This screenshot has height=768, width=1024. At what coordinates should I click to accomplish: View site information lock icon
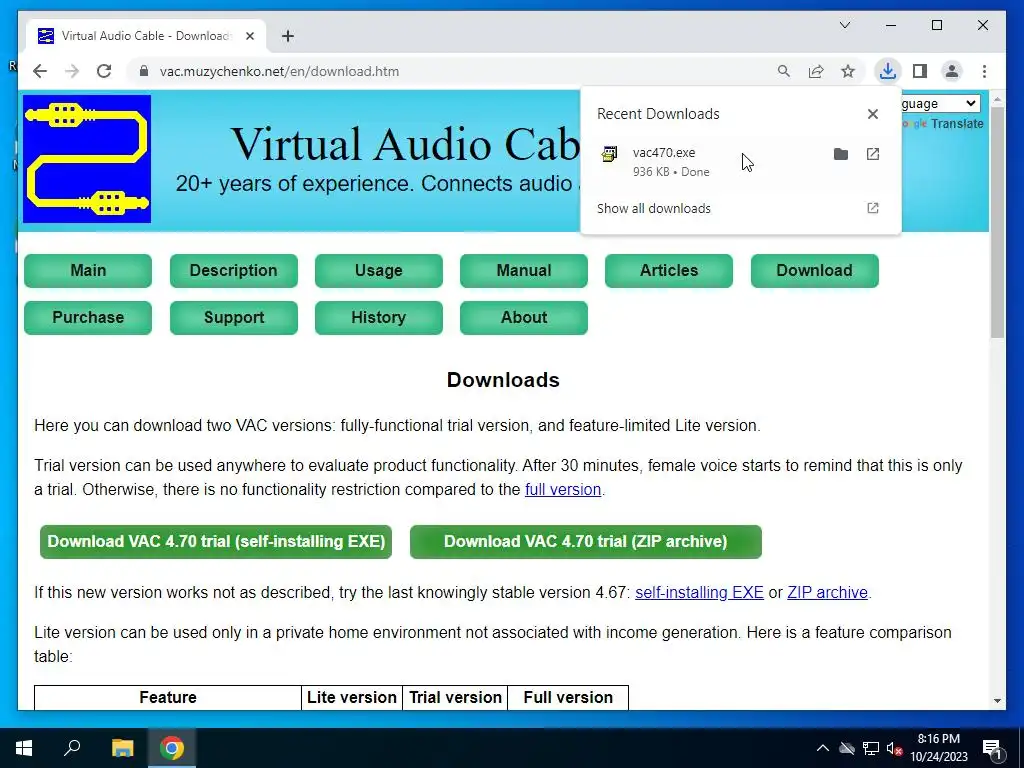pos(144,71)
